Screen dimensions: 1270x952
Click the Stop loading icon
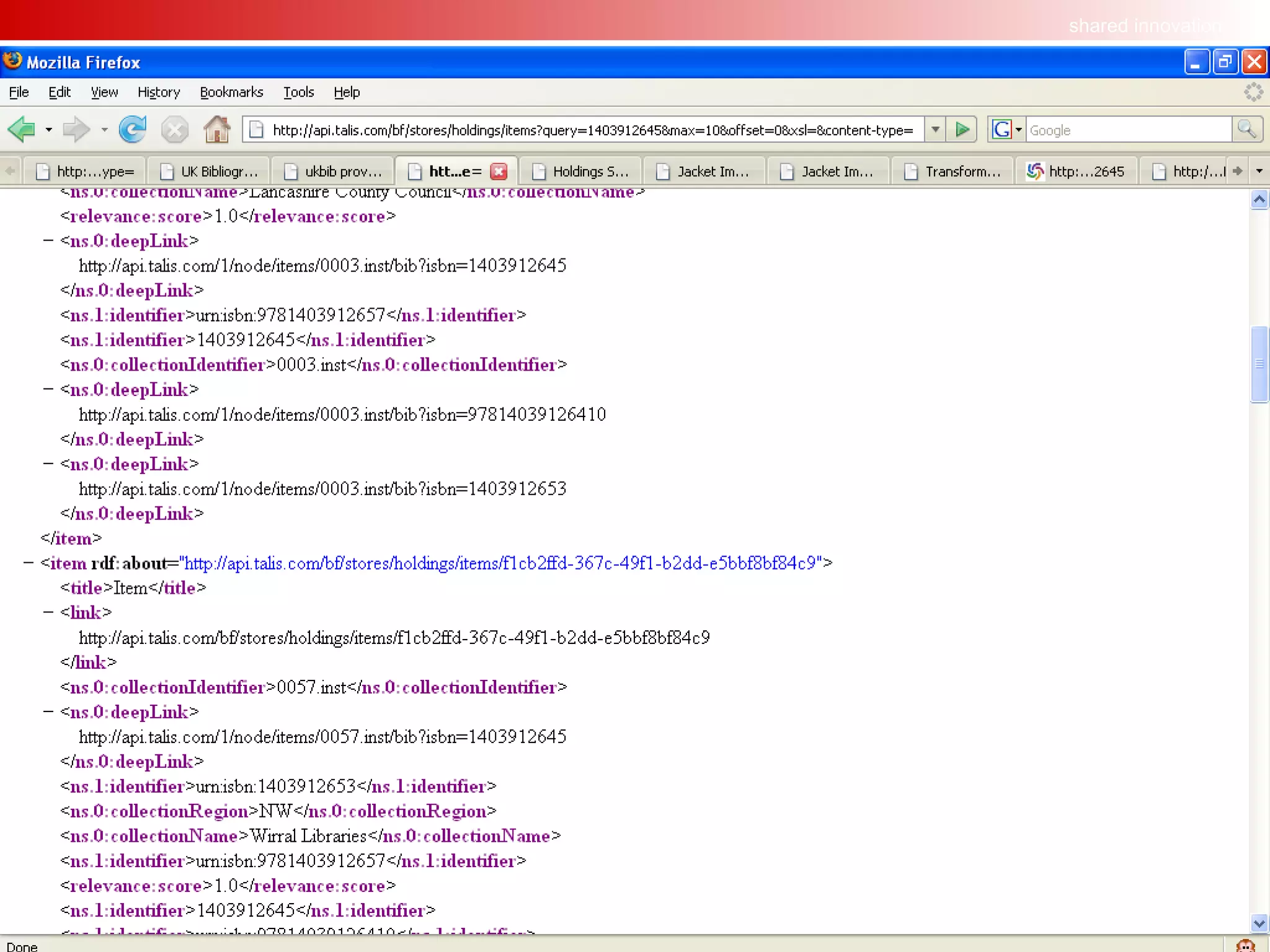click(174, 130)
